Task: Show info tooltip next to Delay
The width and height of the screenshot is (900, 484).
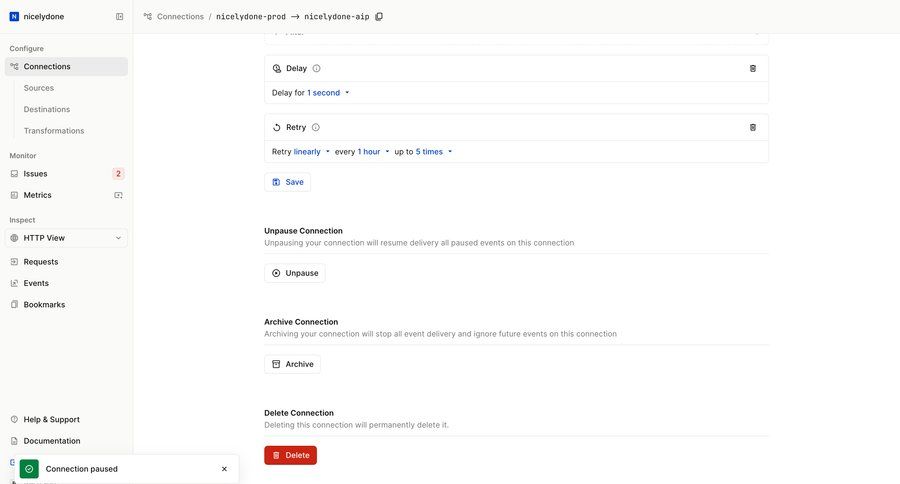Action: [316, 68]
